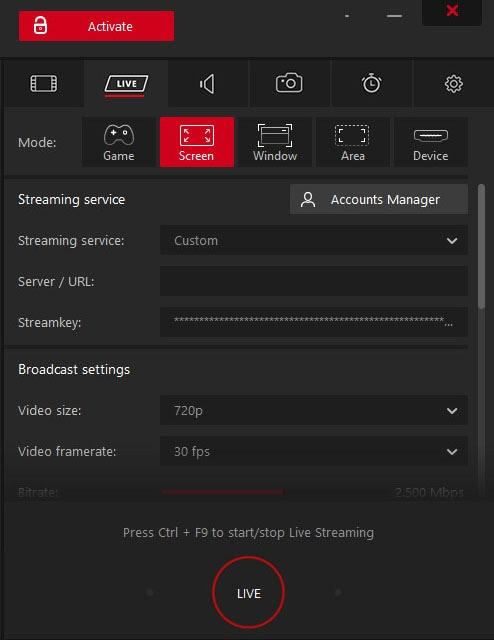Click the Activate button
This screenshot has height=640, width=494.
(96, 26)
